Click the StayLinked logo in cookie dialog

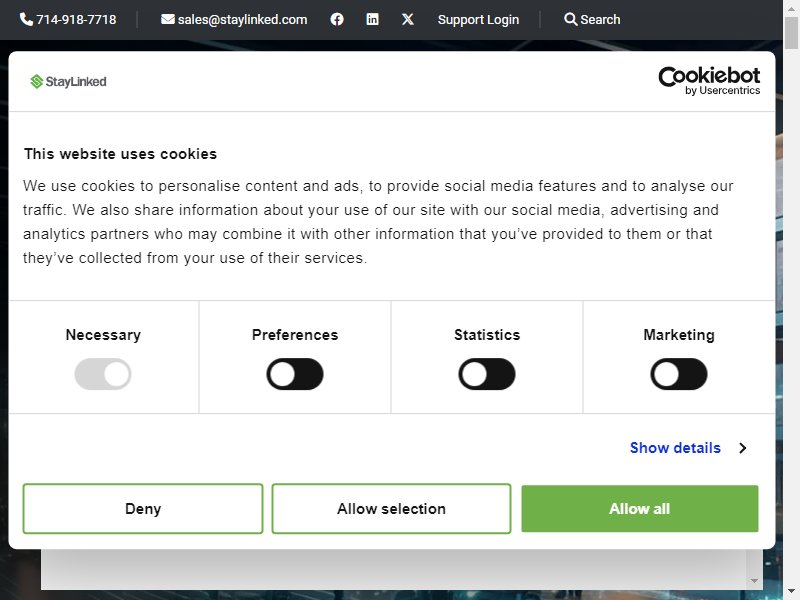(x=68, y=82)
